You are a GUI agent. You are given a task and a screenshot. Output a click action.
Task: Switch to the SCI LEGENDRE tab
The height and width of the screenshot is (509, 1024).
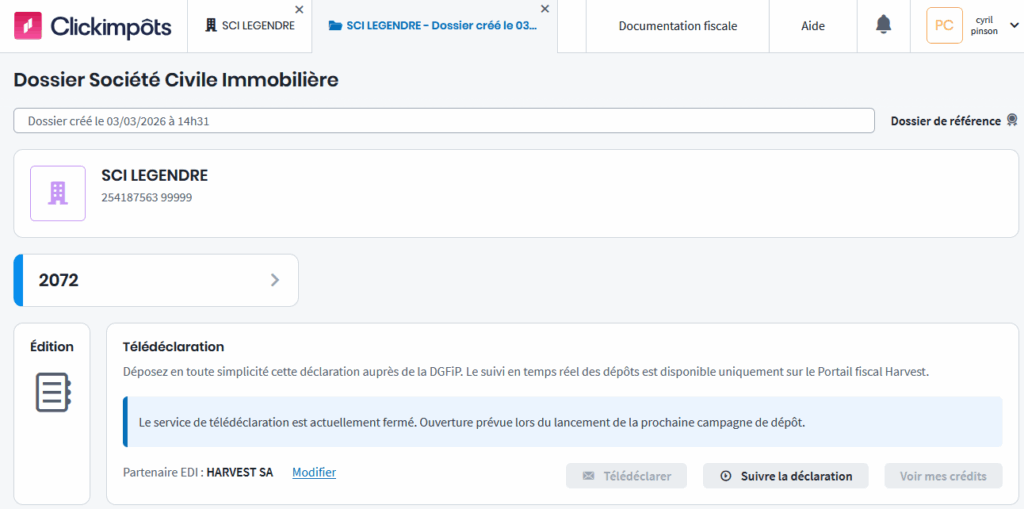[x=257, y=26]
